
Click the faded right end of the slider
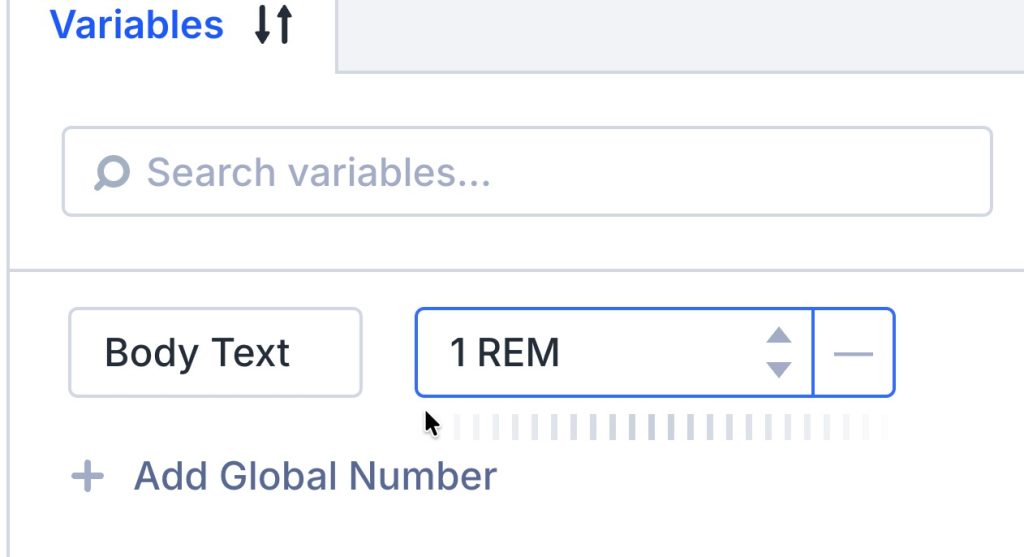[x=870, y=427]
